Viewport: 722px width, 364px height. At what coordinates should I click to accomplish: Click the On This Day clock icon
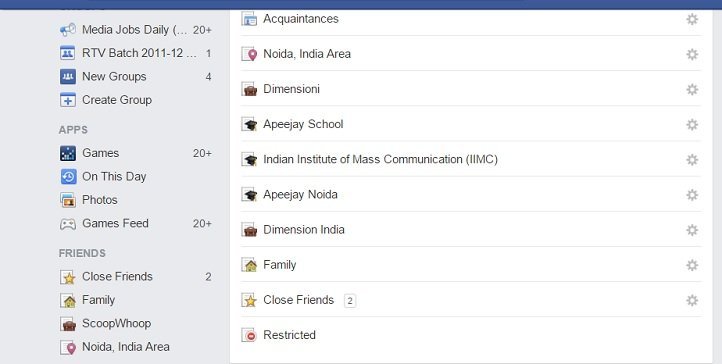coord(68,177)
